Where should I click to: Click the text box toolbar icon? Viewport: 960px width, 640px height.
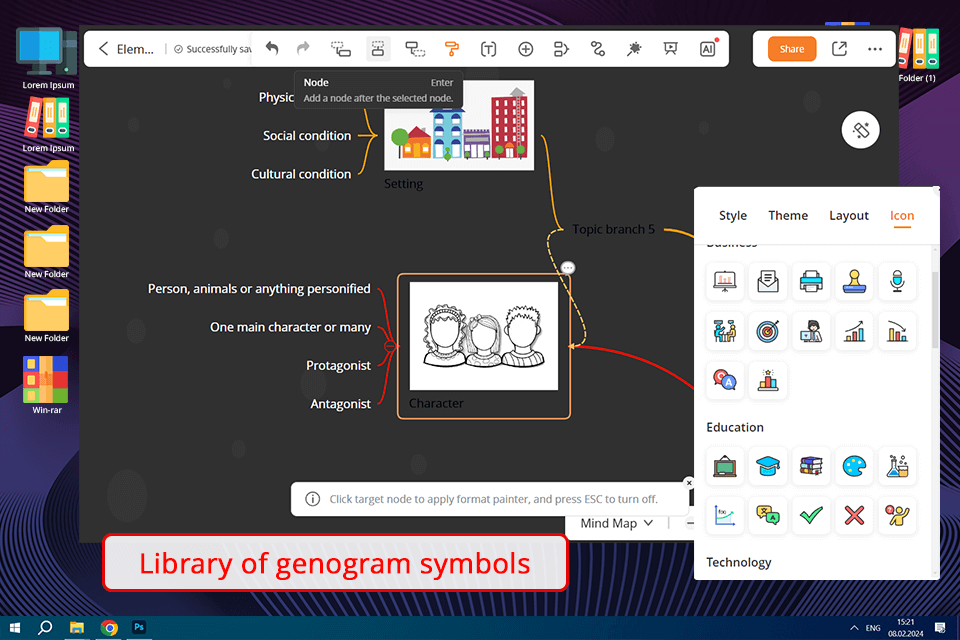488,49
